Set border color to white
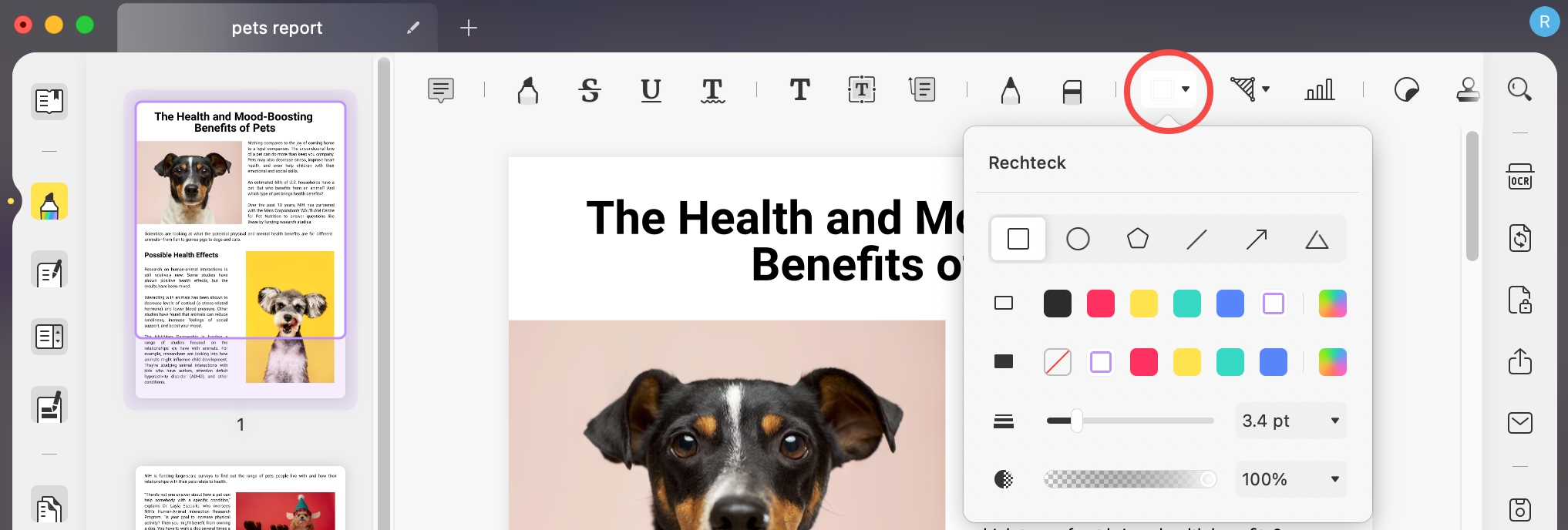The width and height of the screenshot is (1568, 530). [1274, 304]
